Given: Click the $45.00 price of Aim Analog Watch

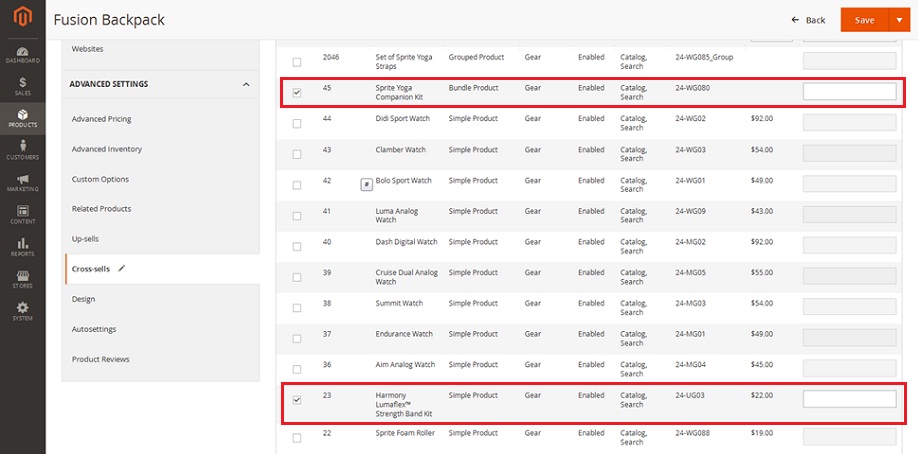Looking at the screenshot, I should (x=762, y=364).
